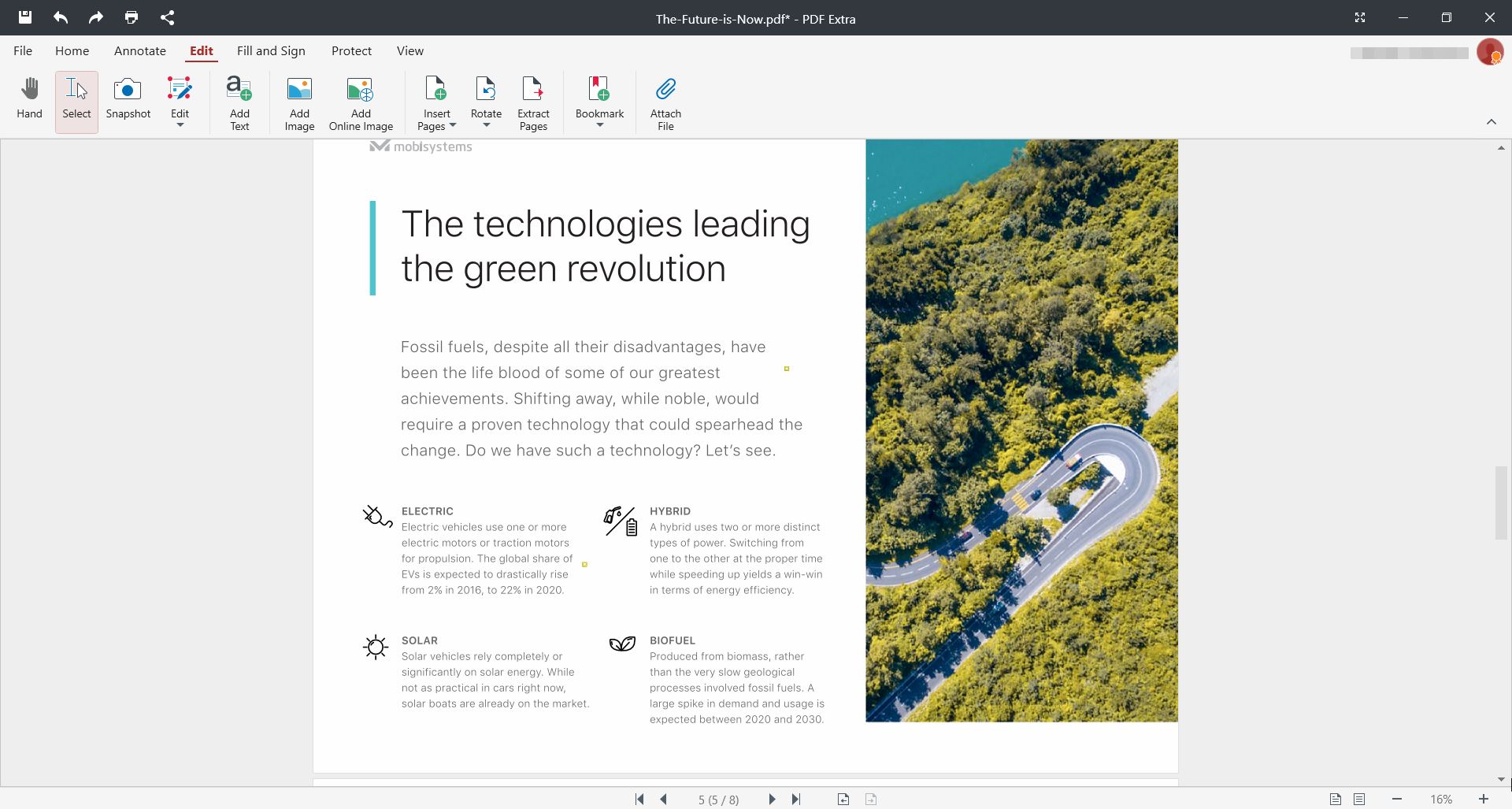Switch to the Annotate tab
The height and width of the screenshot is (809, 1512).
(139, 50)
